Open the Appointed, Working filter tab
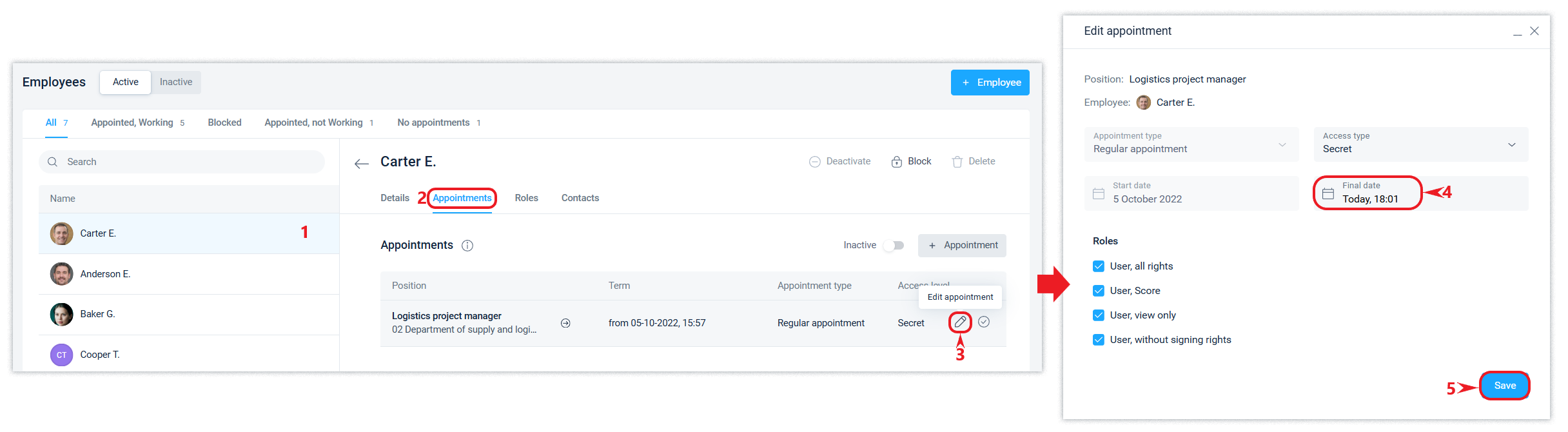Viewport: 1568px width, 432px height. [132, 123]
